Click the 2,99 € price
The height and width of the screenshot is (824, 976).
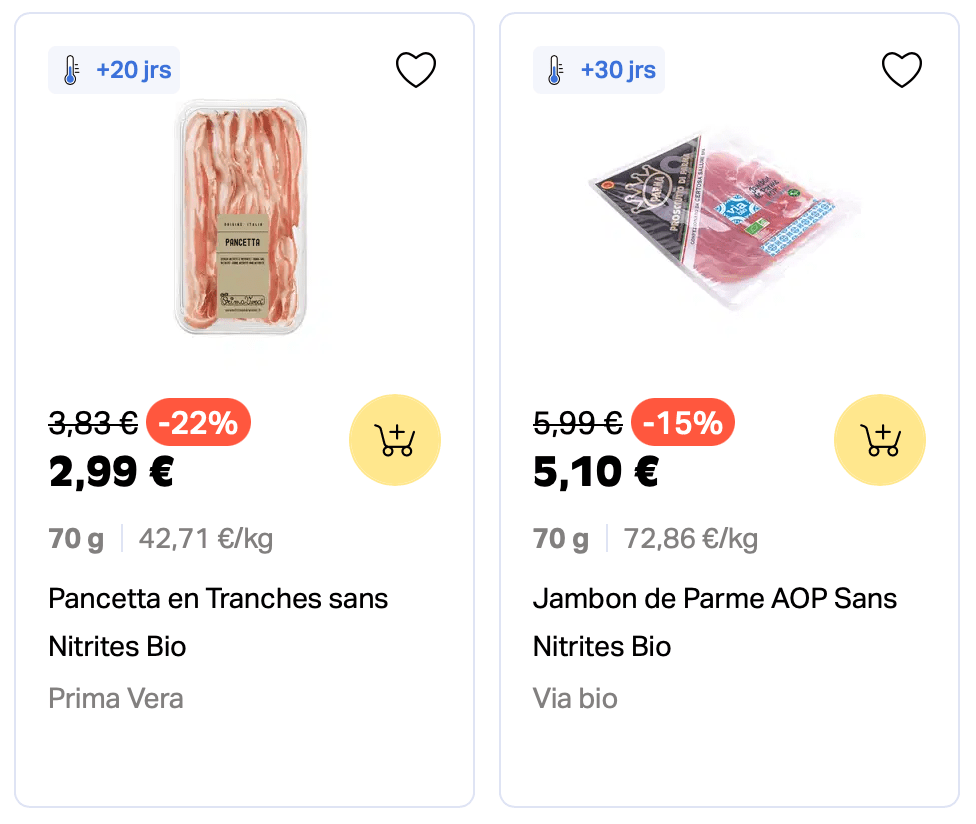[x=111, y=472]
